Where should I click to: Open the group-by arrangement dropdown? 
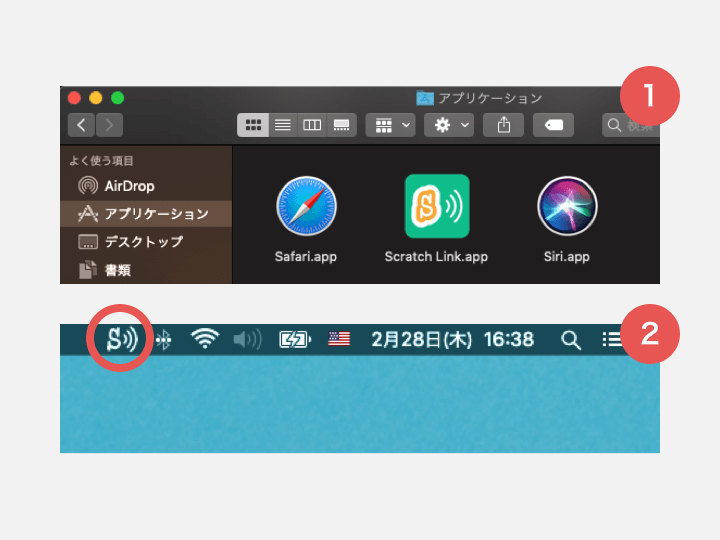[x=390, y=125]
